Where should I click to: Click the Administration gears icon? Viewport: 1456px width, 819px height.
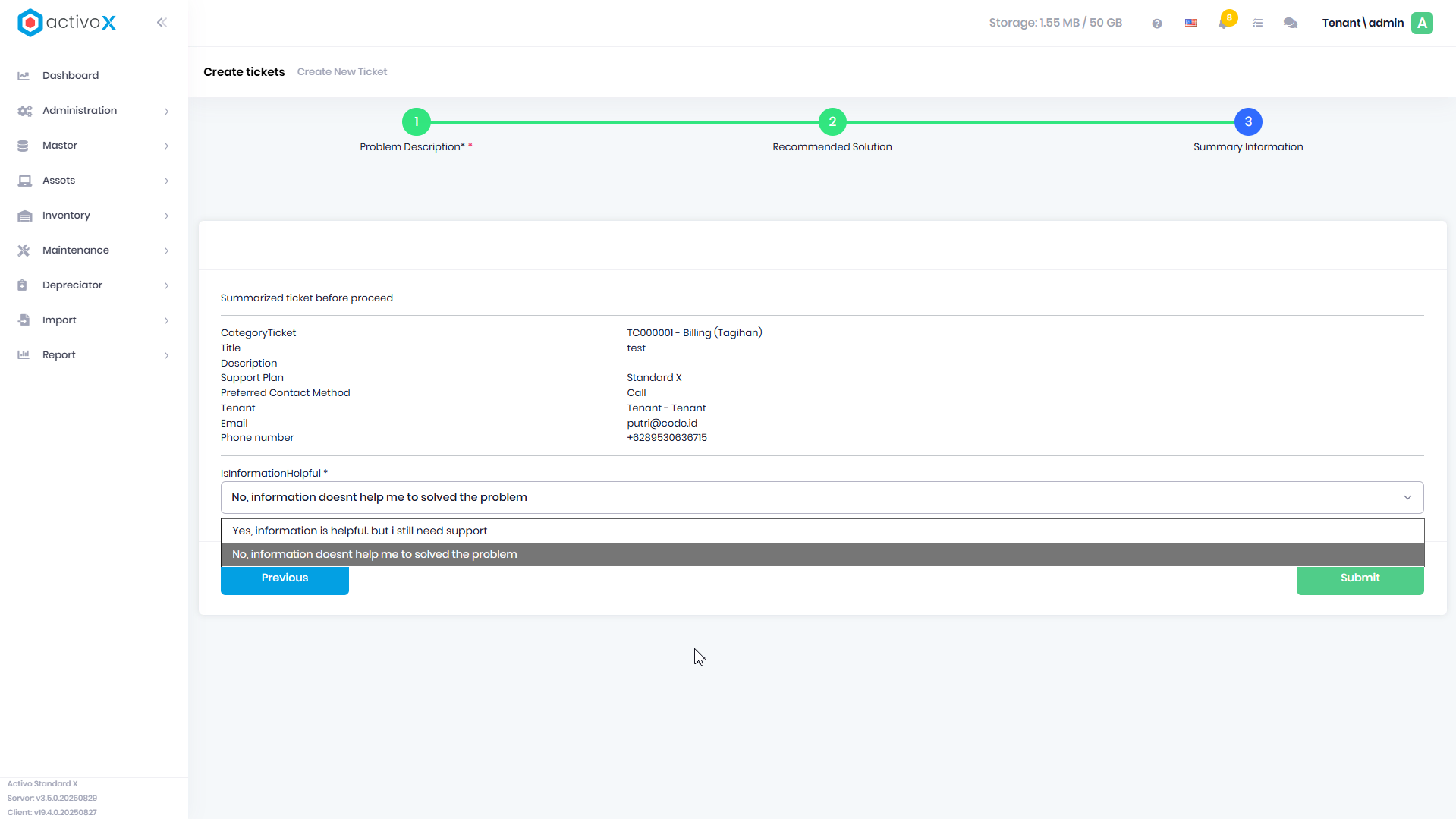point(24,111)
